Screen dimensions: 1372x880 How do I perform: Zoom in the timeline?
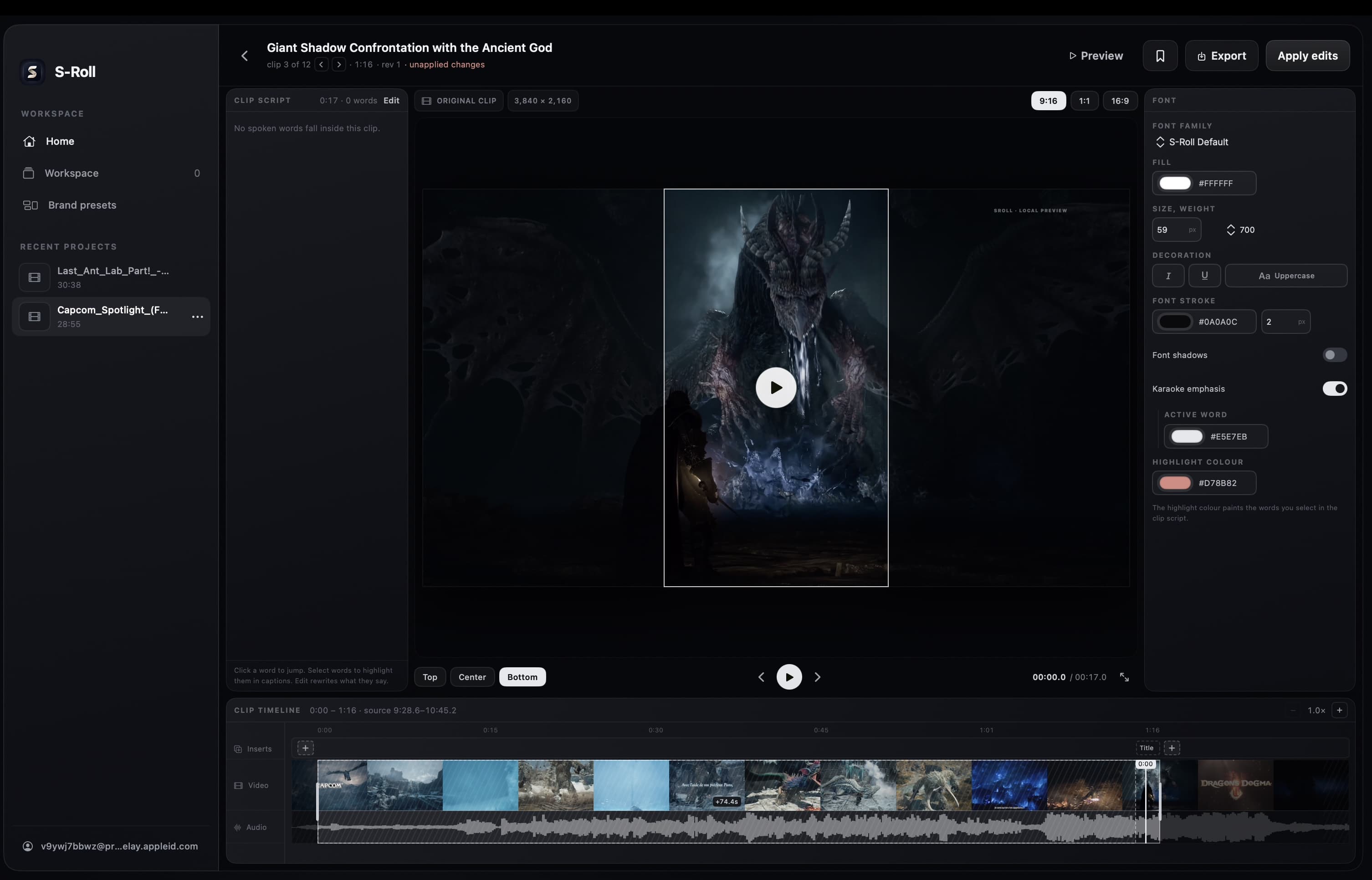(1339, 710)
